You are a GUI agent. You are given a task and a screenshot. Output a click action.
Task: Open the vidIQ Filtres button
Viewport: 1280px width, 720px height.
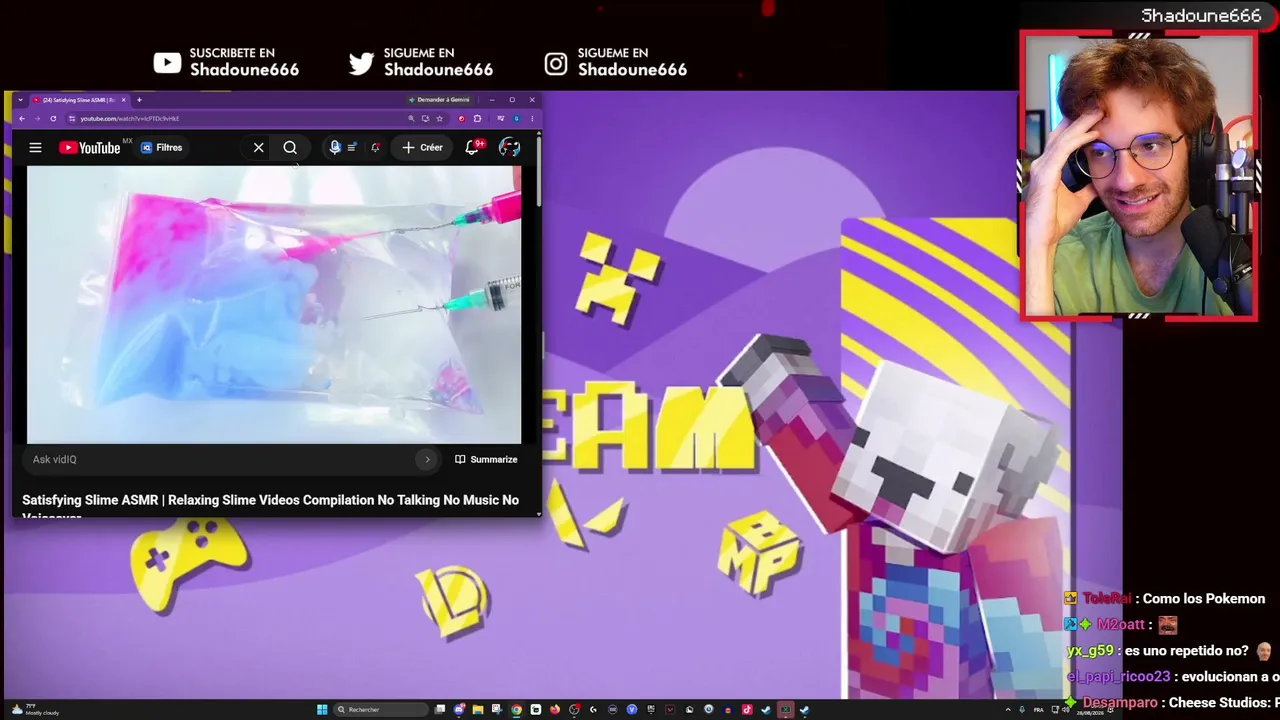coord(161,148)
